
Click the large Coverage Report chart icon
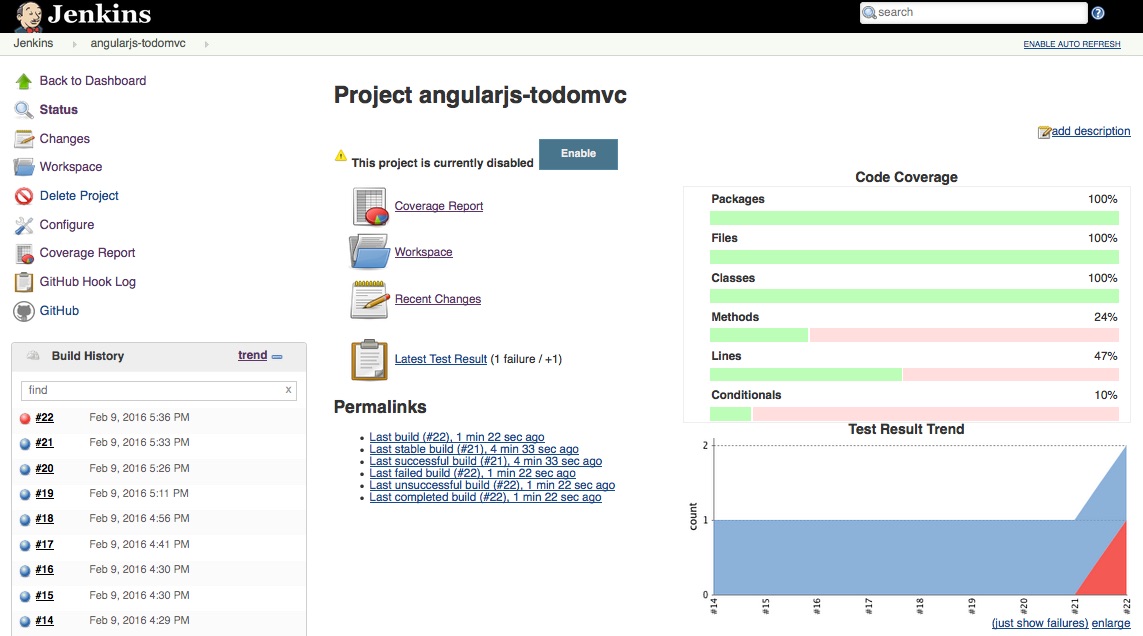[x=370, y=206]
